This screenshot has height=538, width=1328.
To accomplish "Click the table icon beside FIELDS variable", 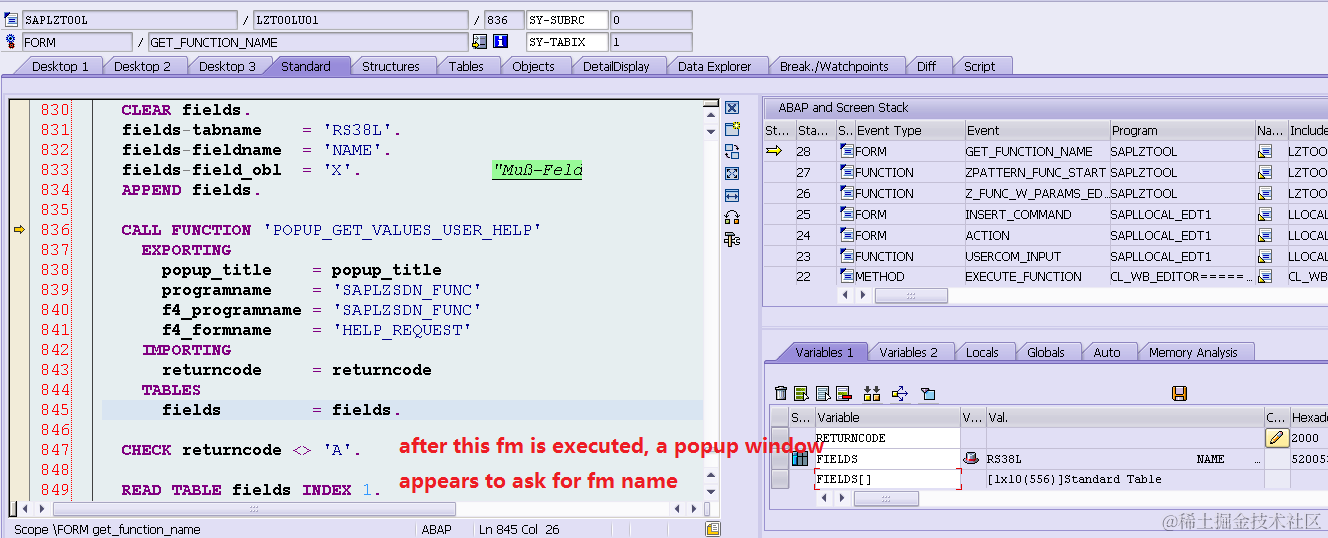I will [801, 458].
